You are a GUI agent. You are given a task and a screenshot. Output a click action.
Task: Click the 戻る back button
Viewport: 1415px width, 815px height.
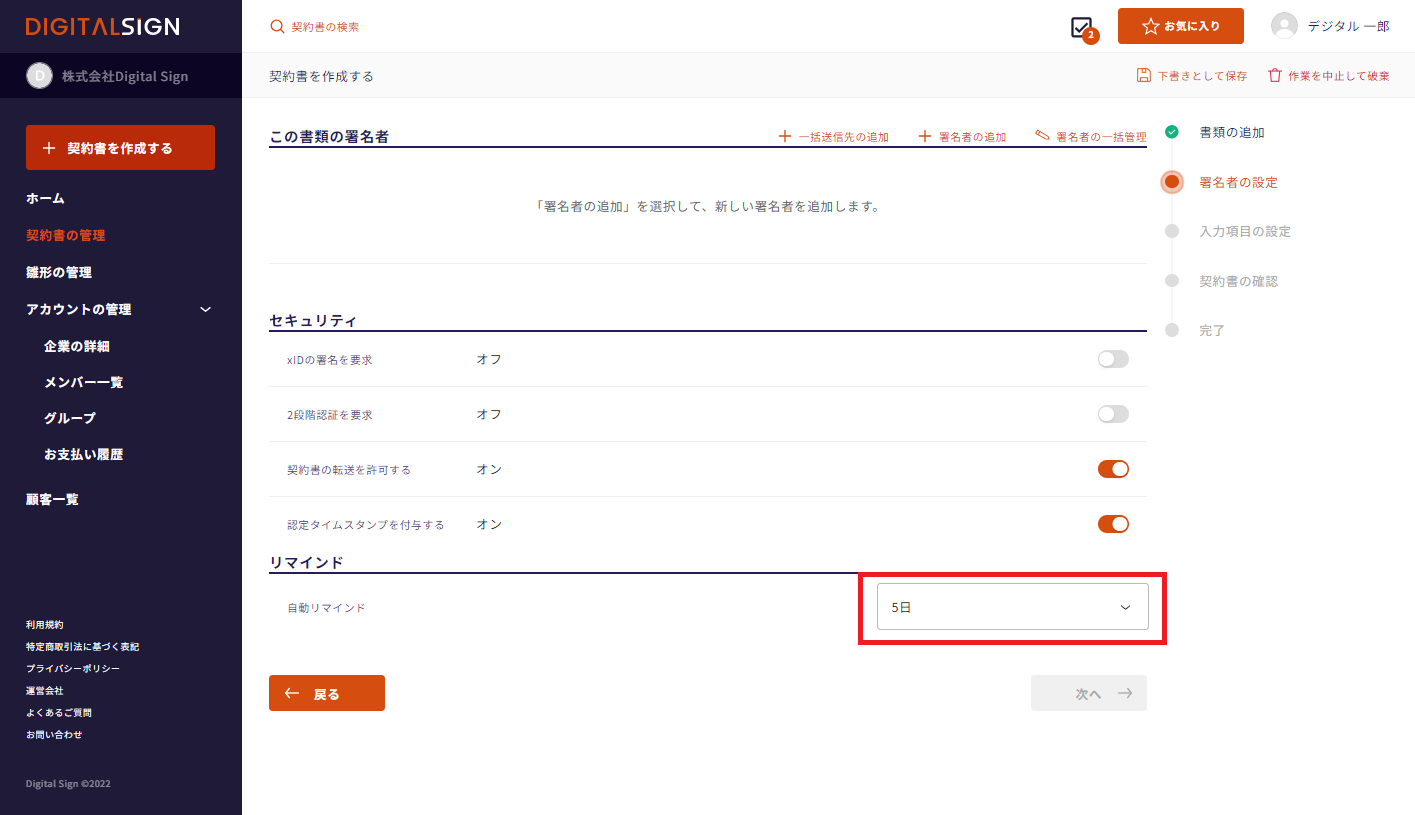coord(326,693)
